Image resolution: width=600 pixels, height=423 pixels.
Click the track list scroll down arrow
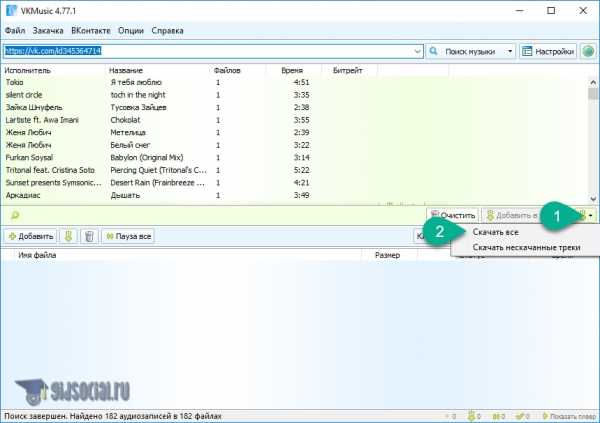click(593, 199)
